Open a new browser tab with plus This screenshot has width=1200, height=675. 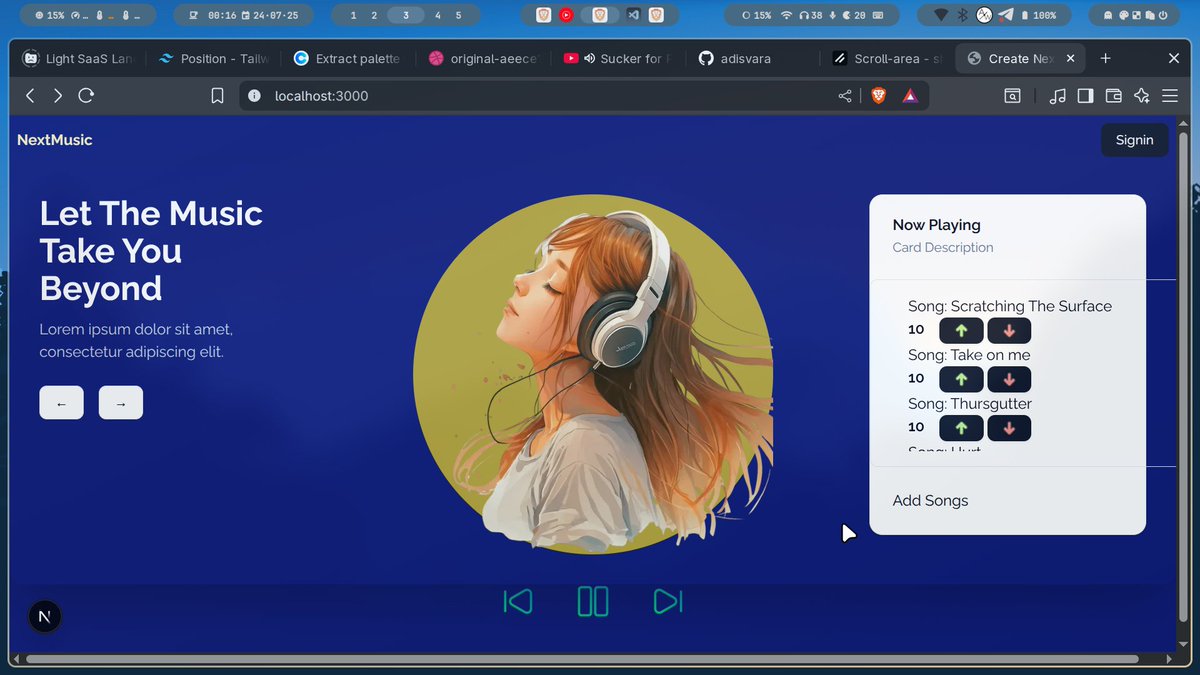click(1105, 59)
